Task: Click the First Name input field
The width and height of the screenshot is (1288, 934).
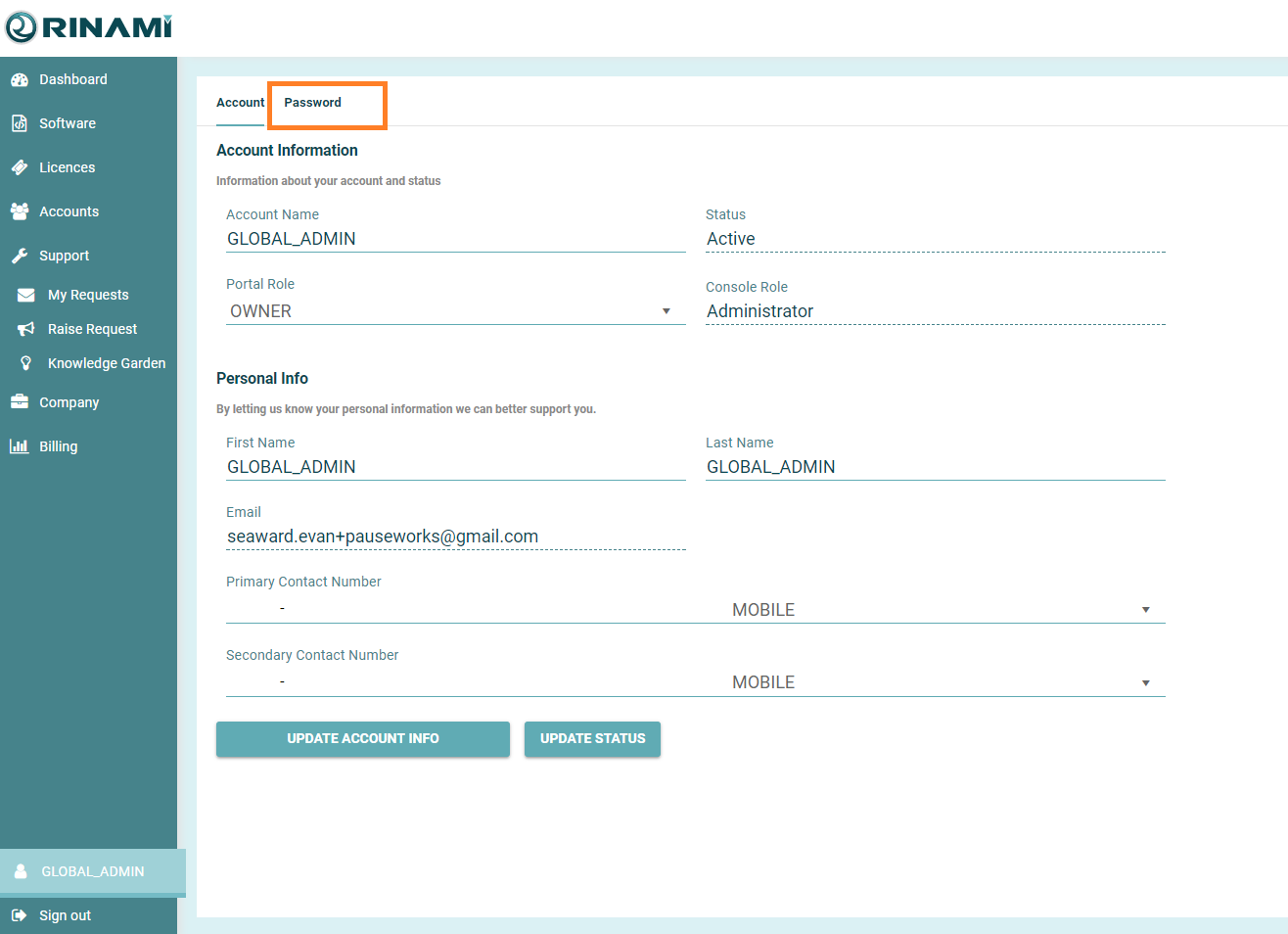Action: tap(455, 467)
